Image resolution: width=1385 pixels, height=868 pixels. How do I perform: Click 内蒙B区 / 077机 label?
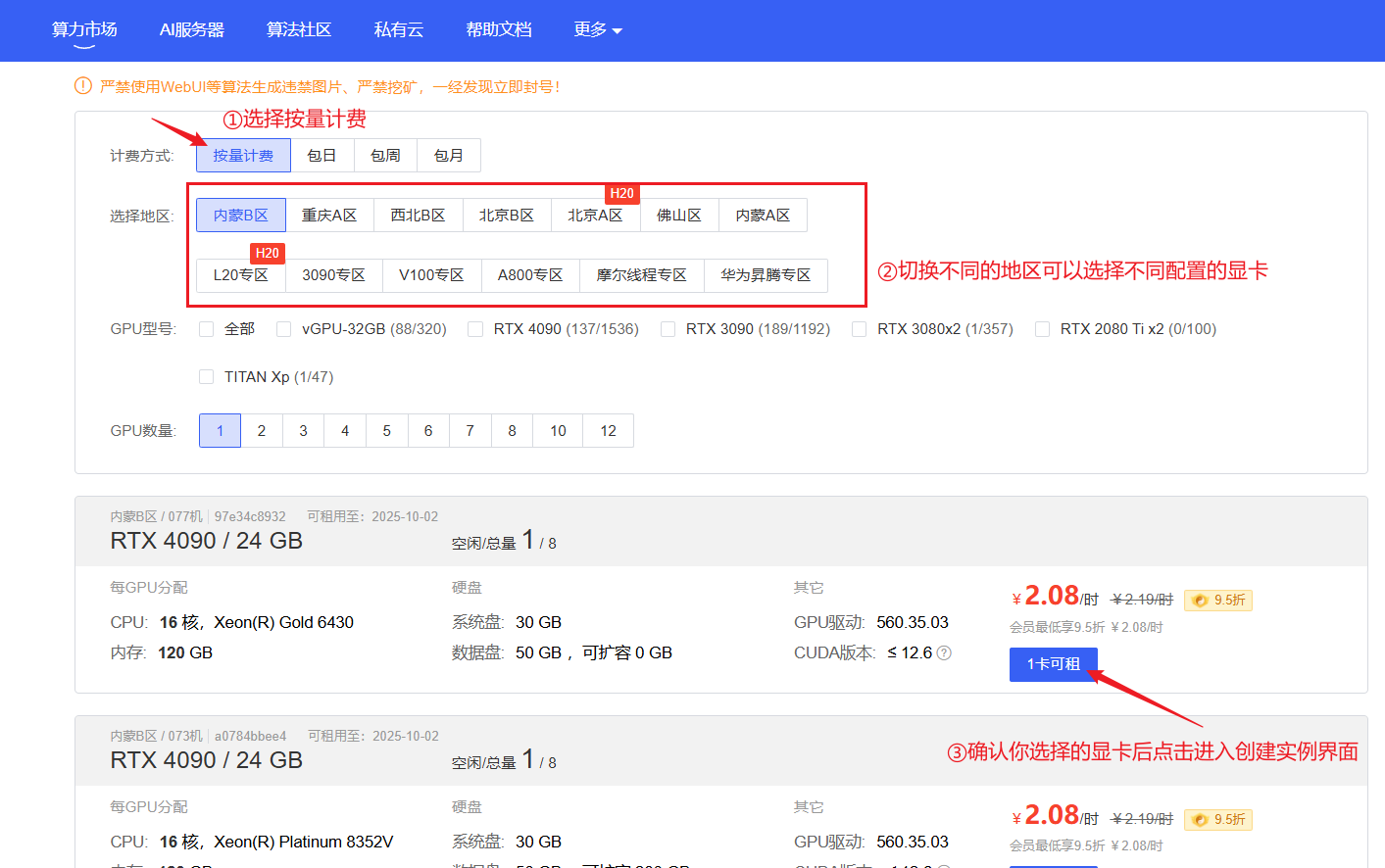(x=157, y=516)
